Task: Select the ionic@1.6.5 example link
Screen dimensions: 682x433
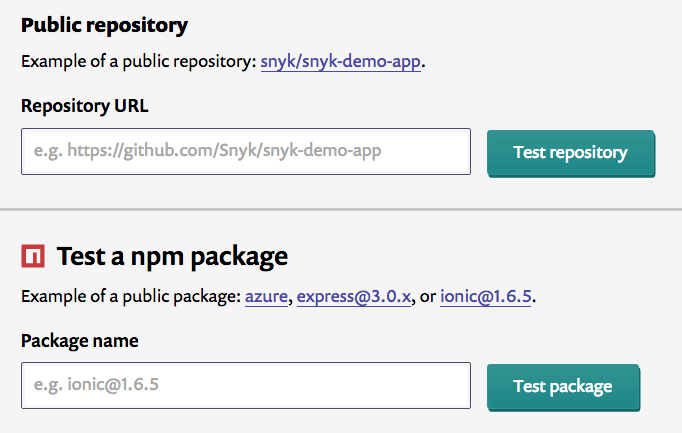Action: click(x=485, y=298)
